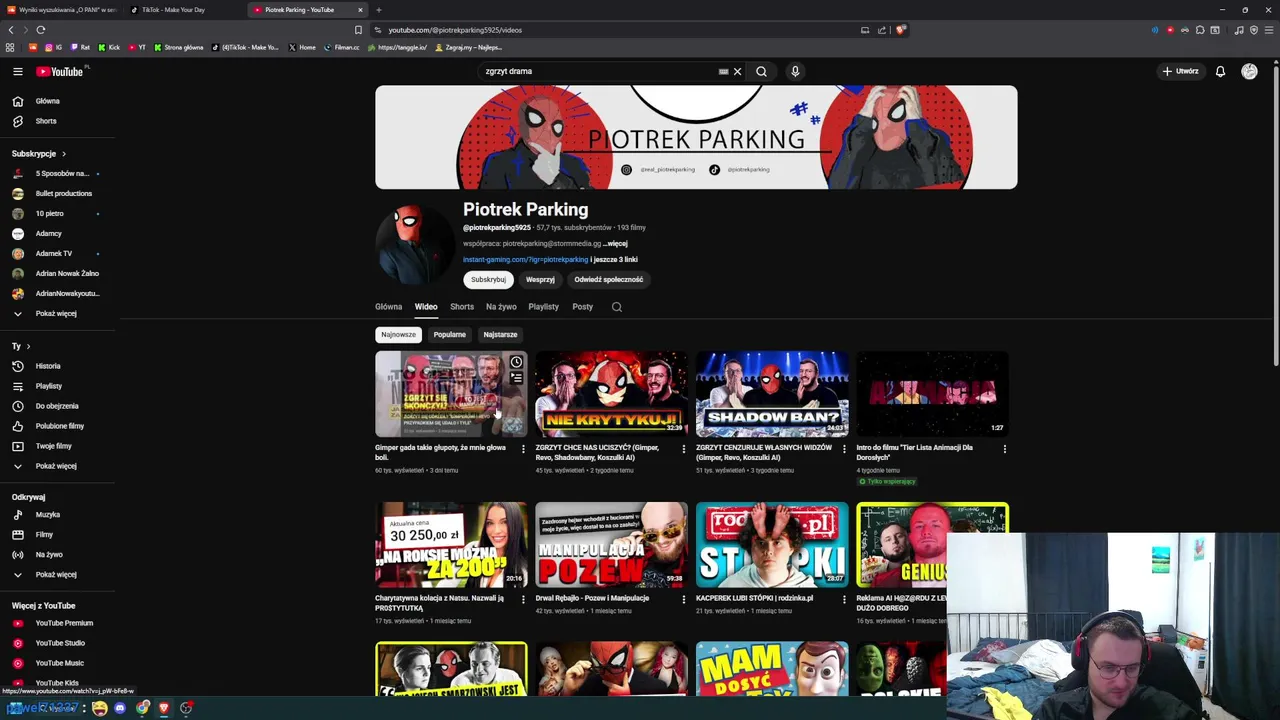
Task: Go to the YouTube logo home link
Action: tap(61, 71)
